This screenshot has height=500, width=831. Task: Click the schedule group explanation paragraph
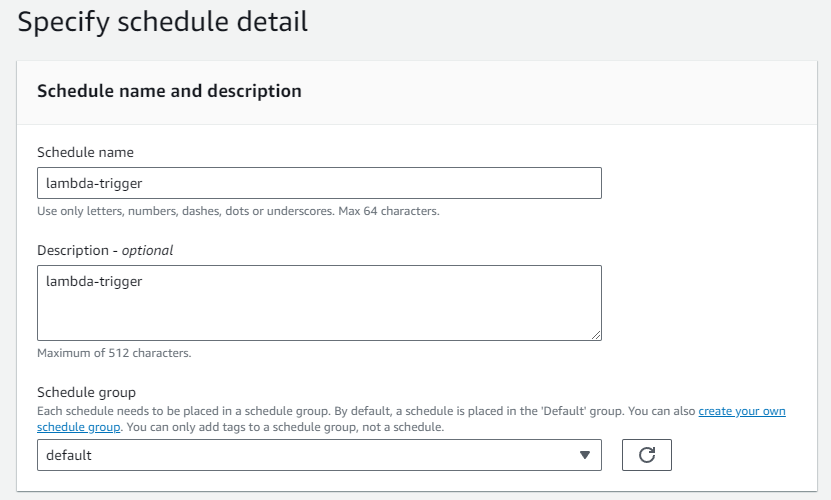coord(411,419)
